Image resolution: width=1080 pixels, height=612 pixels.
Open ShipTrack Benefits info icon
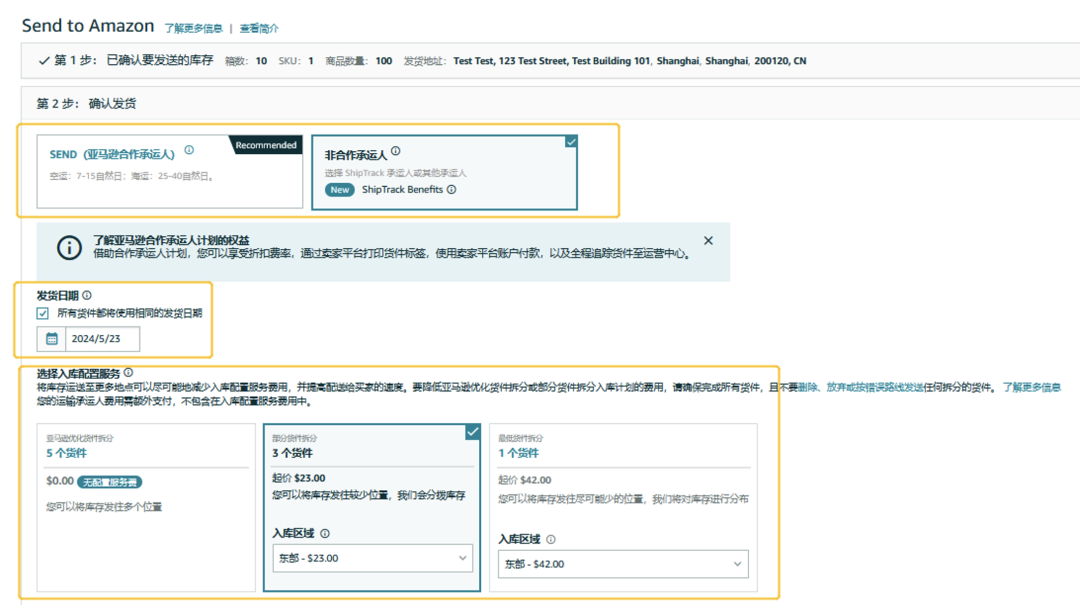click(452, 190)
